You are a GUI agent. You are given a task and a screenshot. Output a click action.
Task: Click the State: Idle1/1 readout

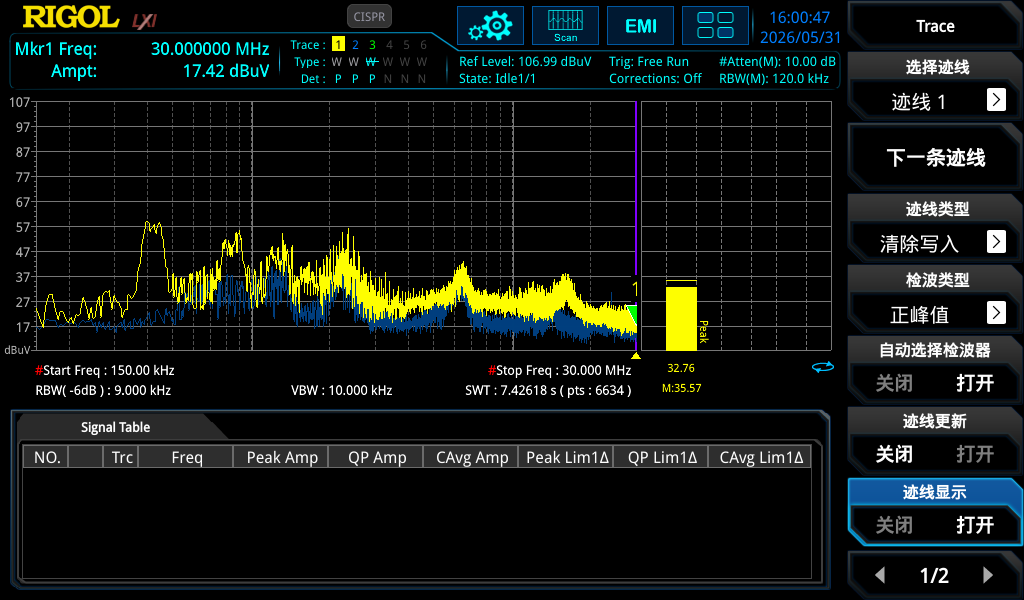tap(497, 78)
